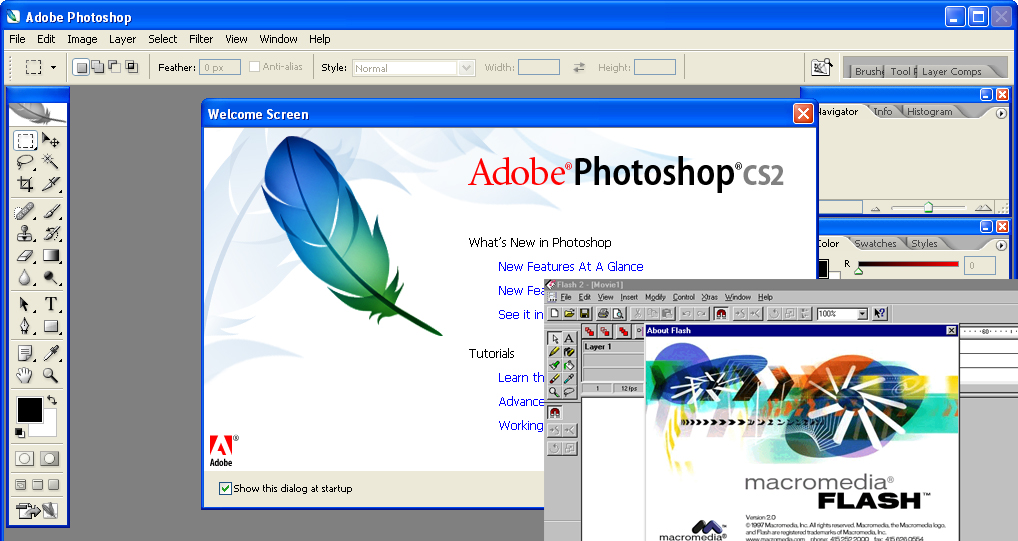Select the History Brush tool
This screenshot has height=541, width=1018.
click(51, 233)
